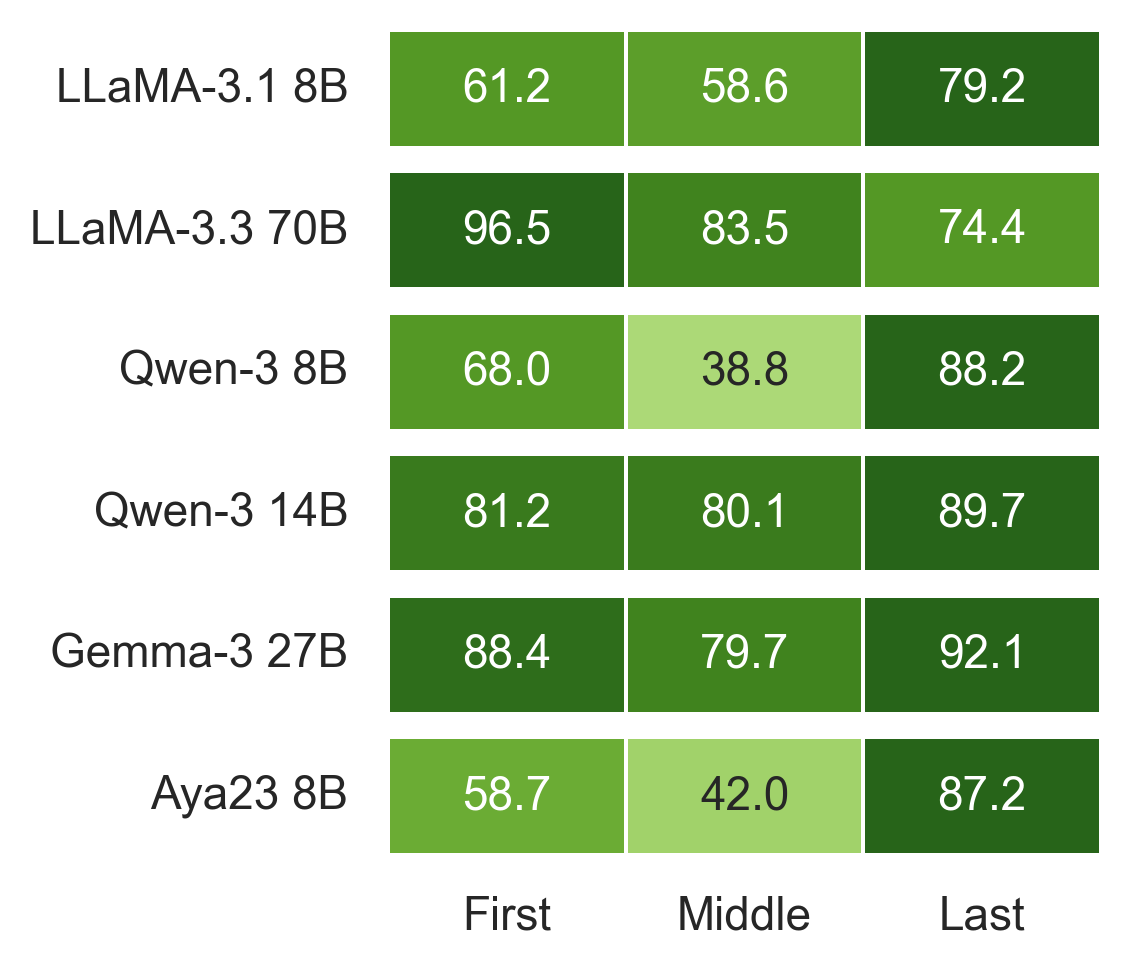Click the 83.5 heatmap cell

point(743,230)
